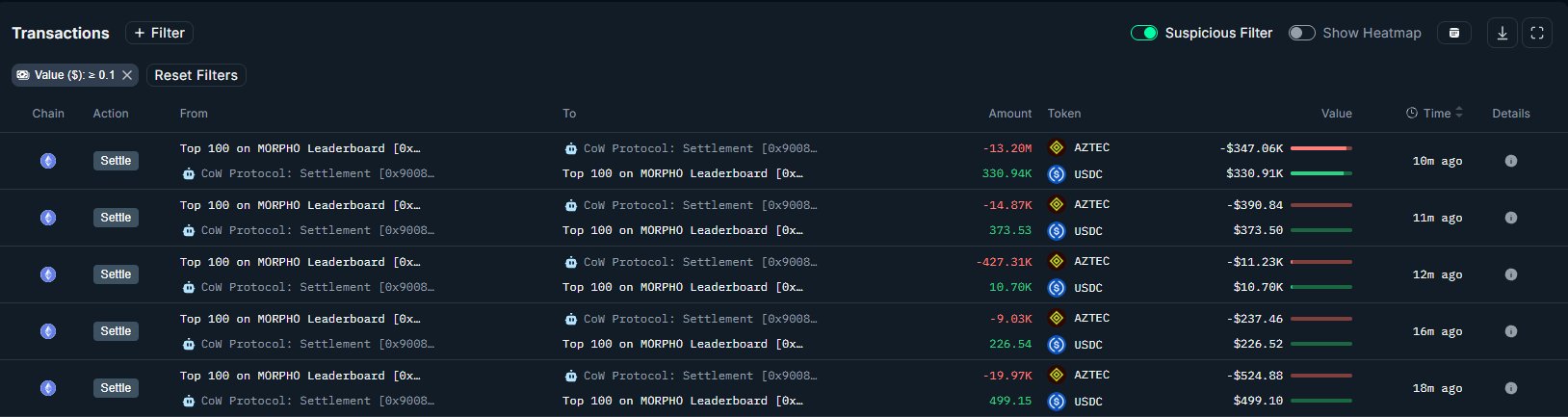Viewport: 1568px width, 417px height.
Task: Click USDC token icon in last row
Action: (1057, 402)
